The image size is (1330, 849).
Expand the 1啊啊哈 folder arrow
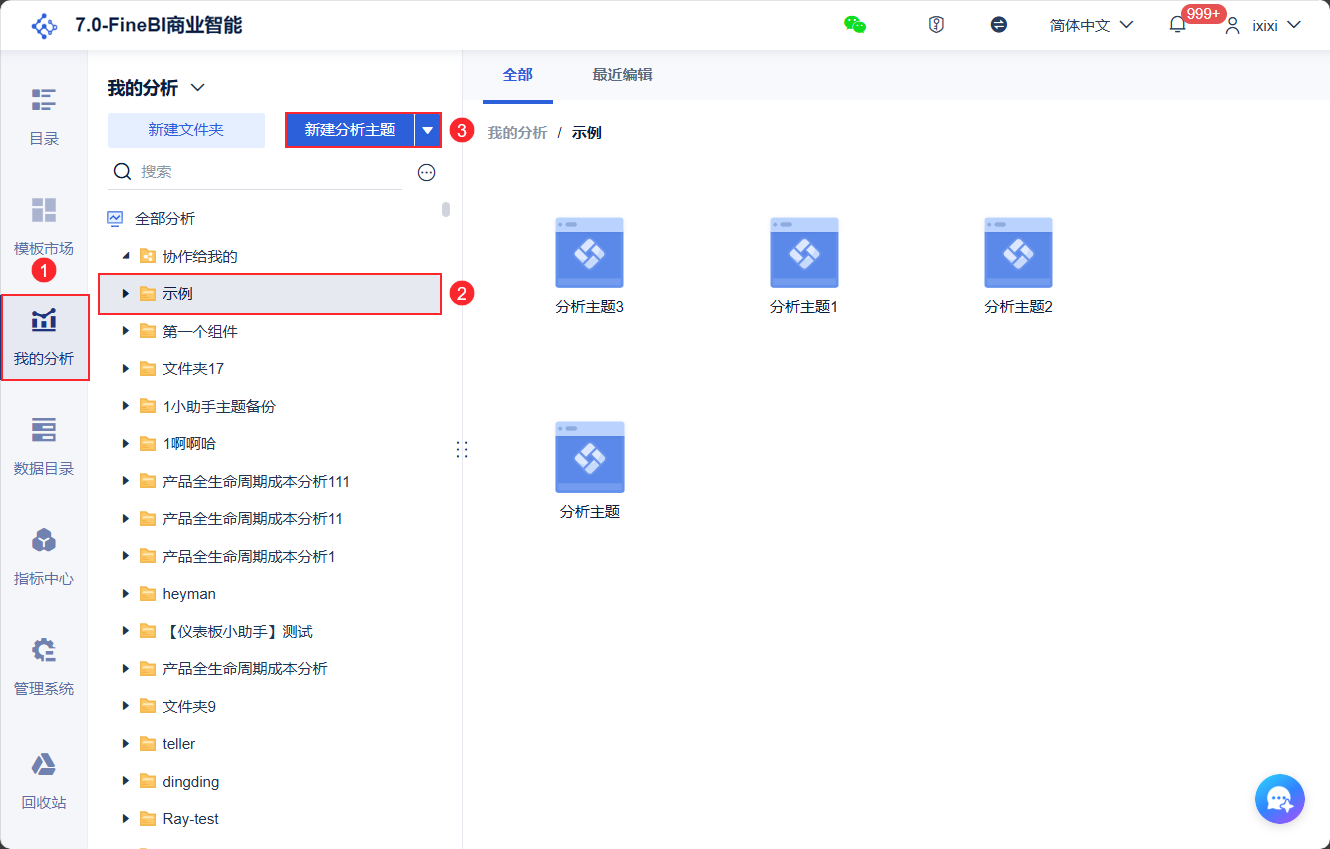[126, 443]
